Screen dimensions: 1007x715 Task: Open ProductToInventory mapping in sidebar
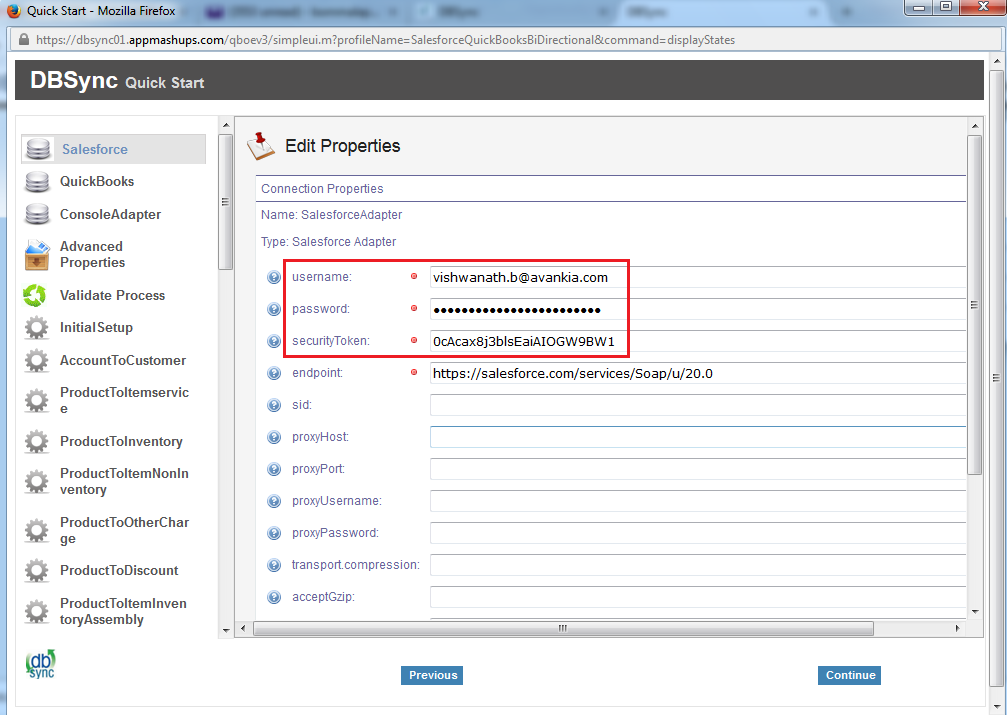[121, 442]
